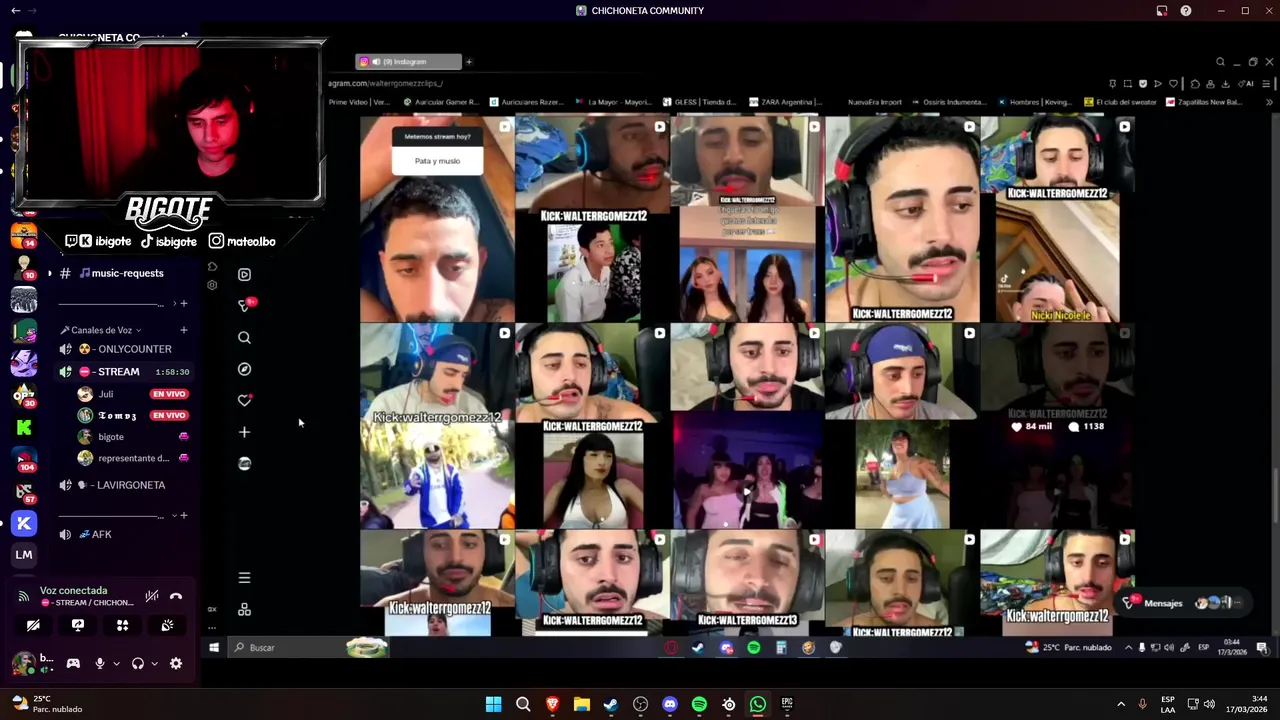Expand headphone output options arrow

154,664
